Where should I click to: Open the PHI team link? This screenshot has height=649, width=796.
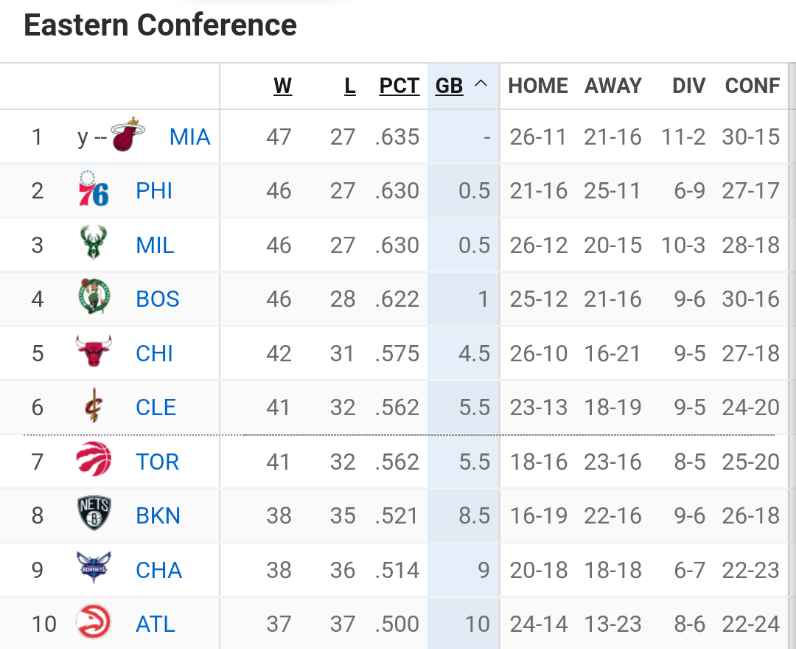tap(154, 191)
